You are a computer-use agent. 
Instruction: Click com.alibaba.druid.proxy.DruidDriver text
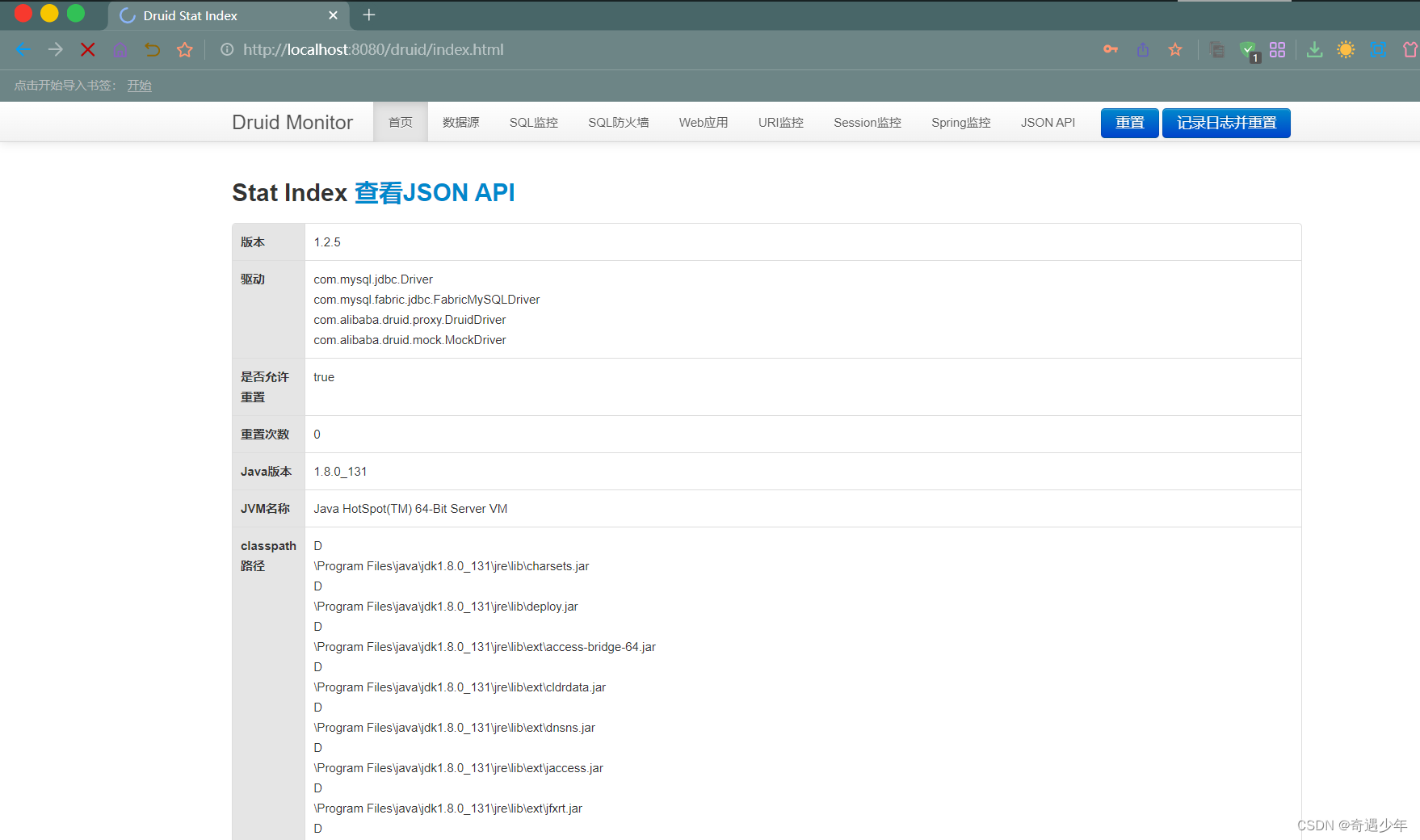(x=410, y=320)
